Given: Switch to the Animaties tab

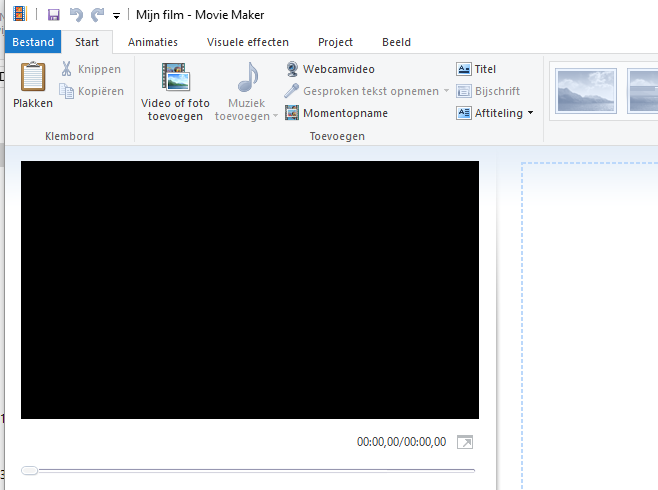Looking at the screenshot, I should (x=153, y=42).
